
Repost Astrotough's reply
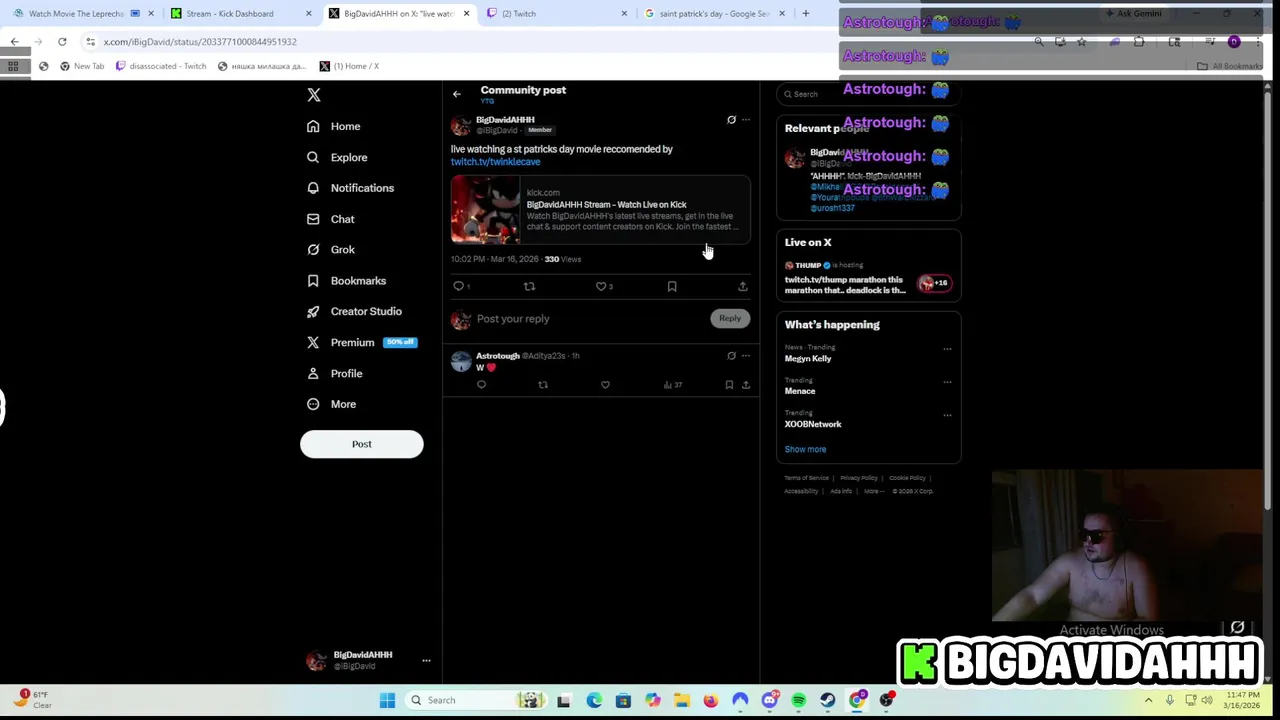click(543, 385)
